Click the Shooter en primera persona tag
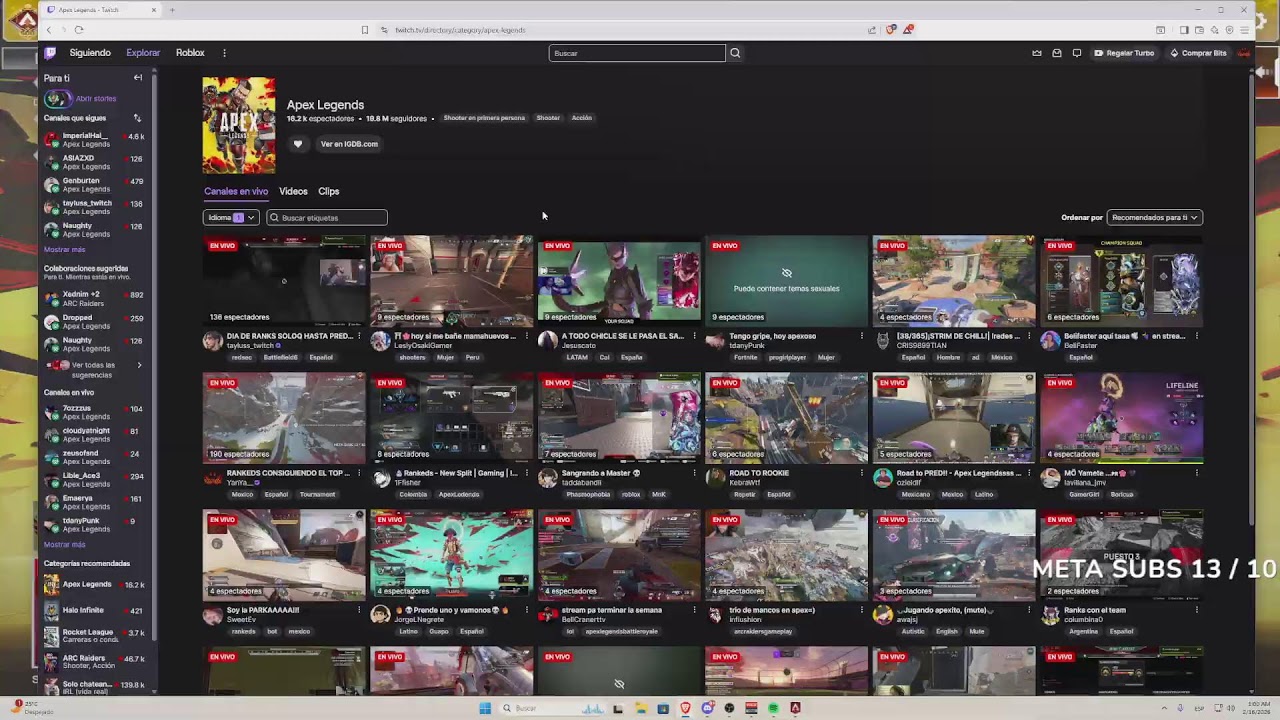 tap(484, 118)
